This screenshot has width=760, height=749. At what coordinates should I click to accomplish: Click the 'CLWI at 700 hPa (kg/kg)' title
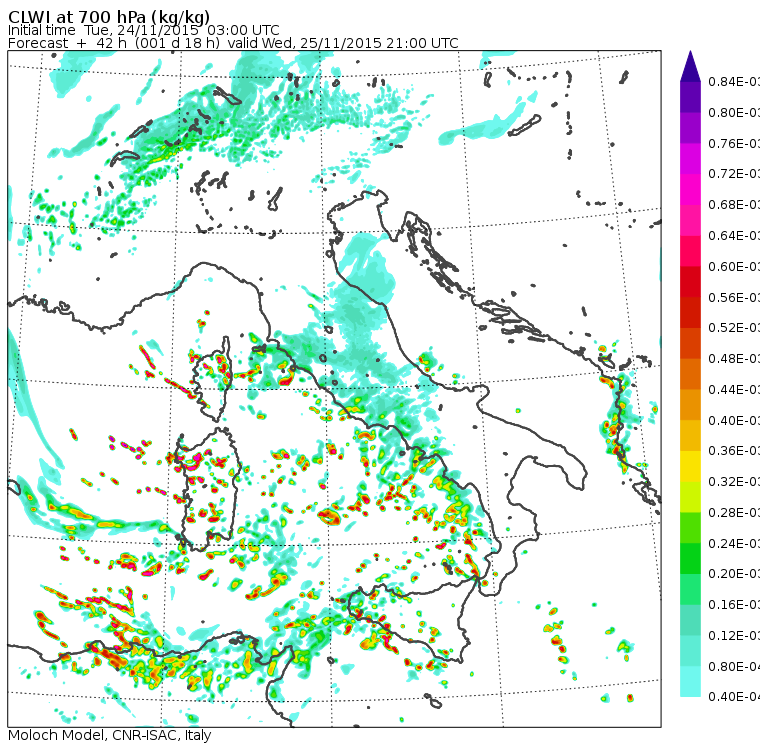pyautogui.click(x=109, y=17)
